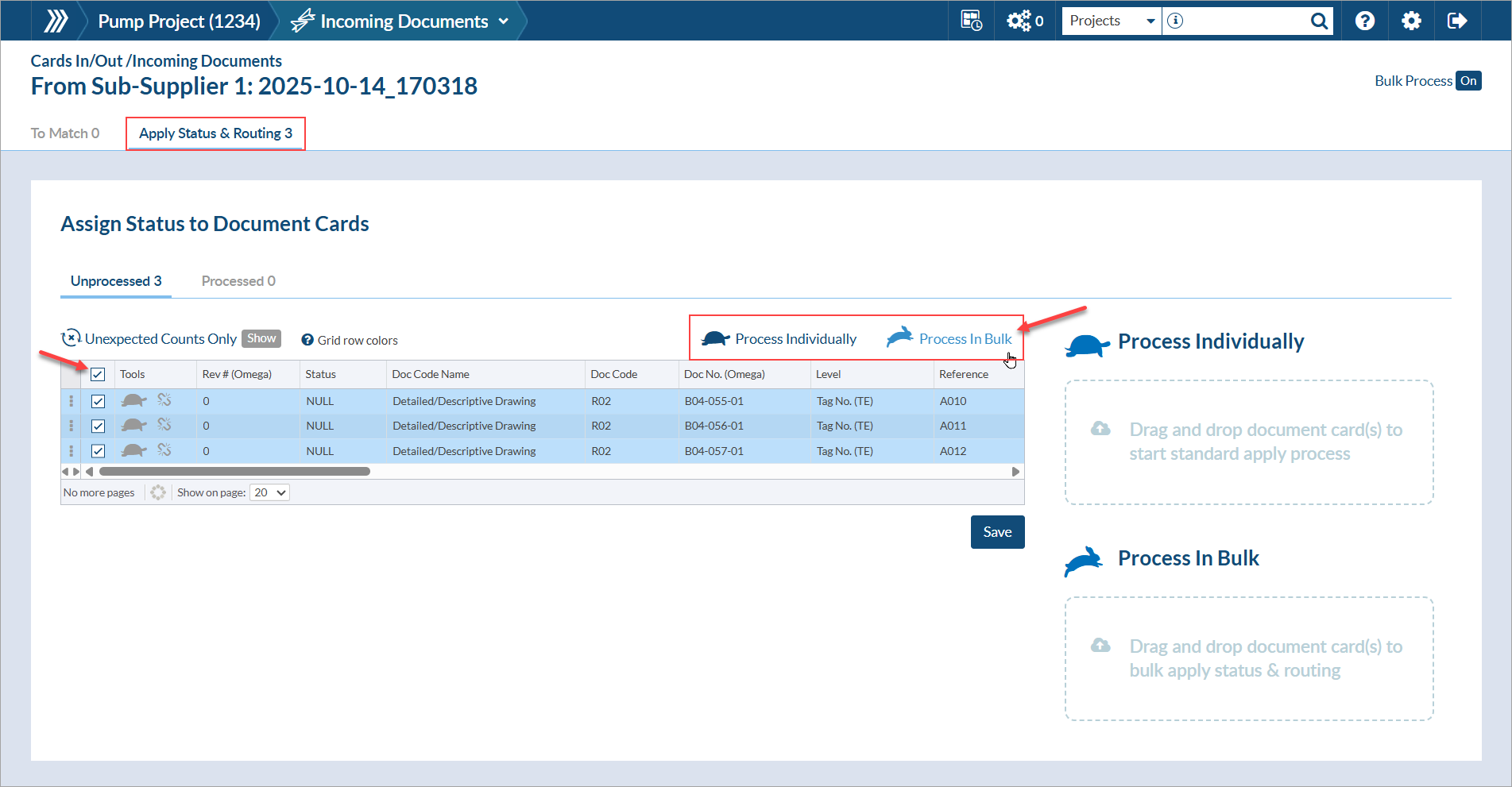Click the row handle dots for B04-055-01
Image resolution: width=1512 pixels, height=787 pixels.
72,401
